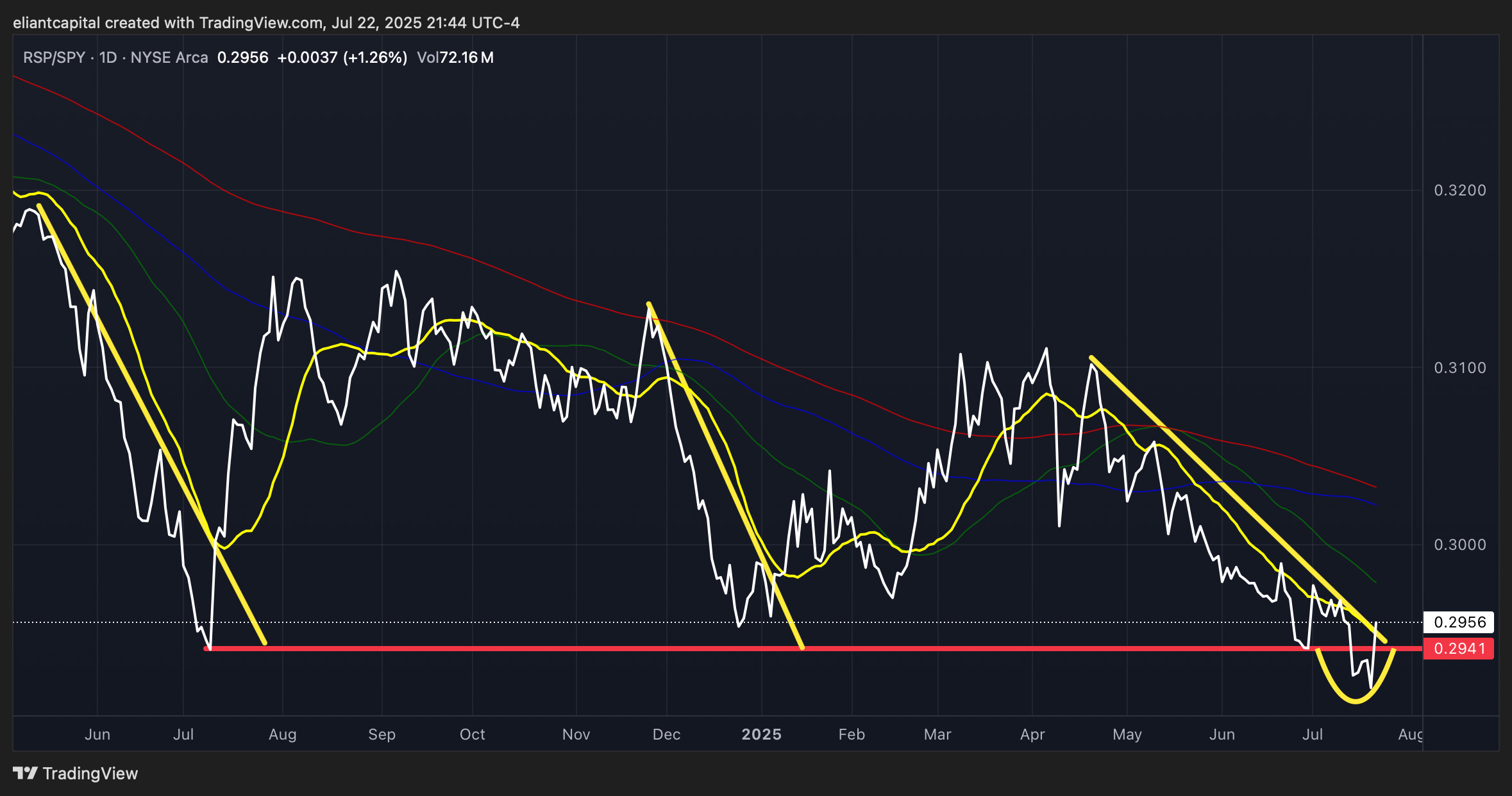The image size is (1512, 796).
Task: Click the TradingView logo icon
Action: tap(26, 773)
